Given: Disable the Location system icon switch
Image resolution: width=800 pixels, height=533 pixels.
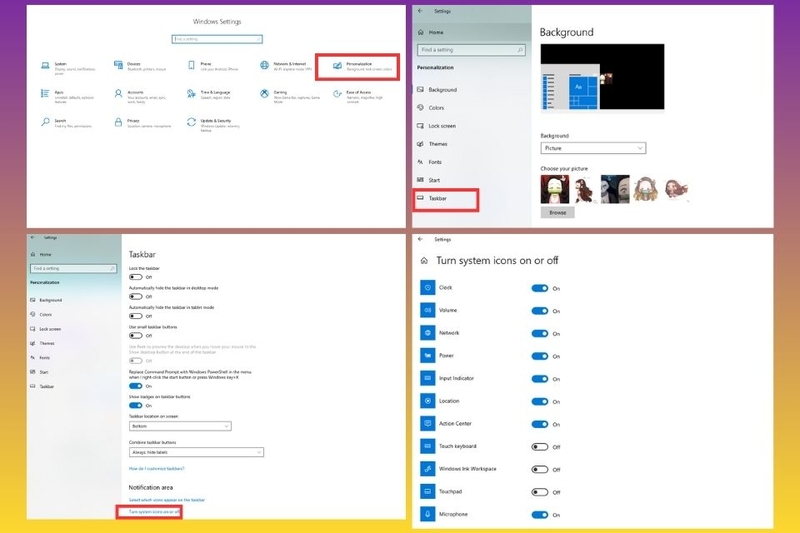Looking at the screenshot, I should (x=540, y=401).
